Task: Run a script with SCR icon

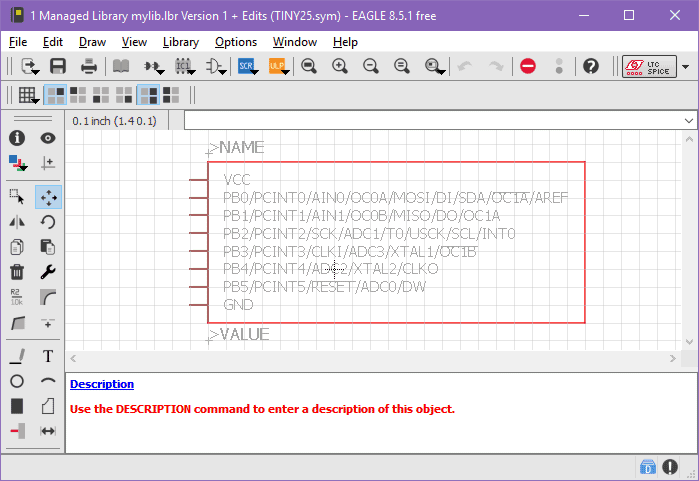Action: [246, 66]
